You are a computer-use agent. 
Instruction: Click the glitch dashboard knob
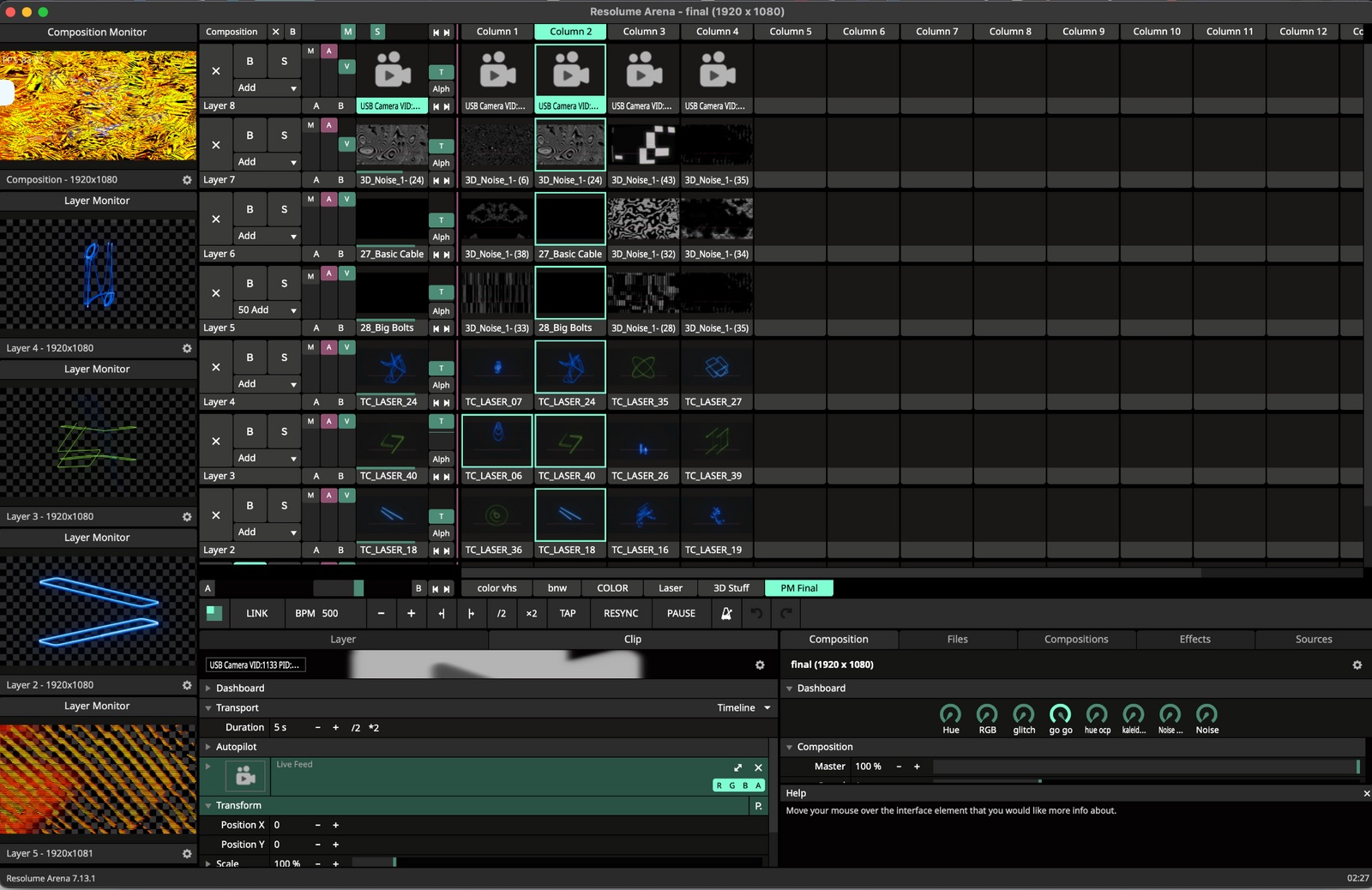1024,713
